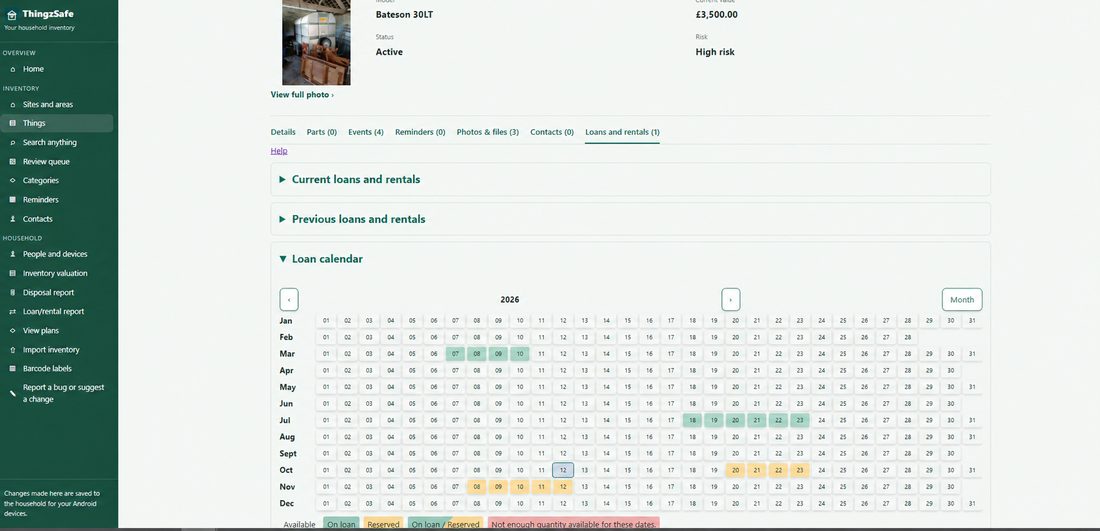The height and width of the screenshot is (531, 1100).
Task: Select January 01 in calendar
Action: click(326, 321)
